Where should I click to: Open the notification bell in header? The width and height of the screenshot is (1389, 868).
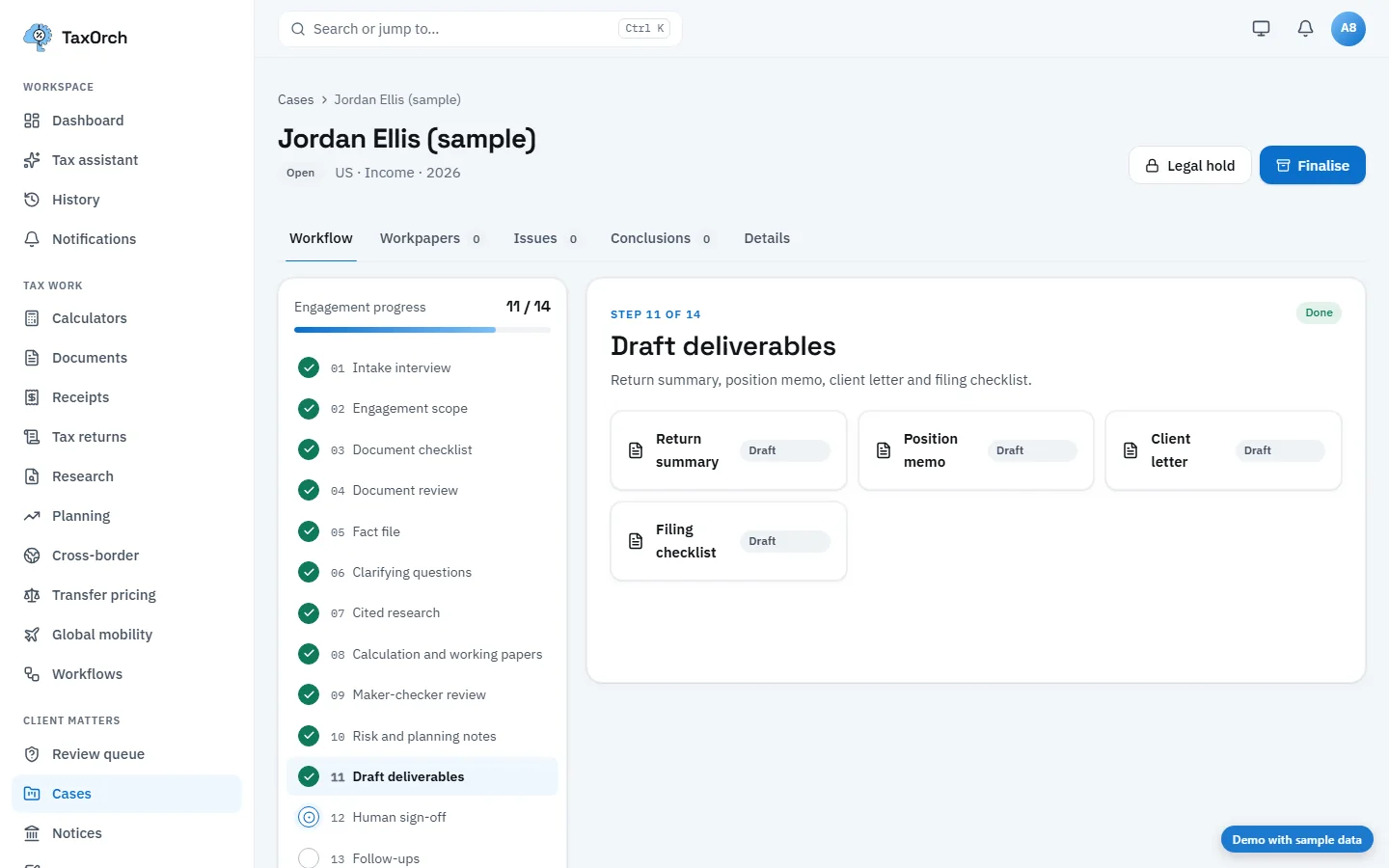[1305, 28]
